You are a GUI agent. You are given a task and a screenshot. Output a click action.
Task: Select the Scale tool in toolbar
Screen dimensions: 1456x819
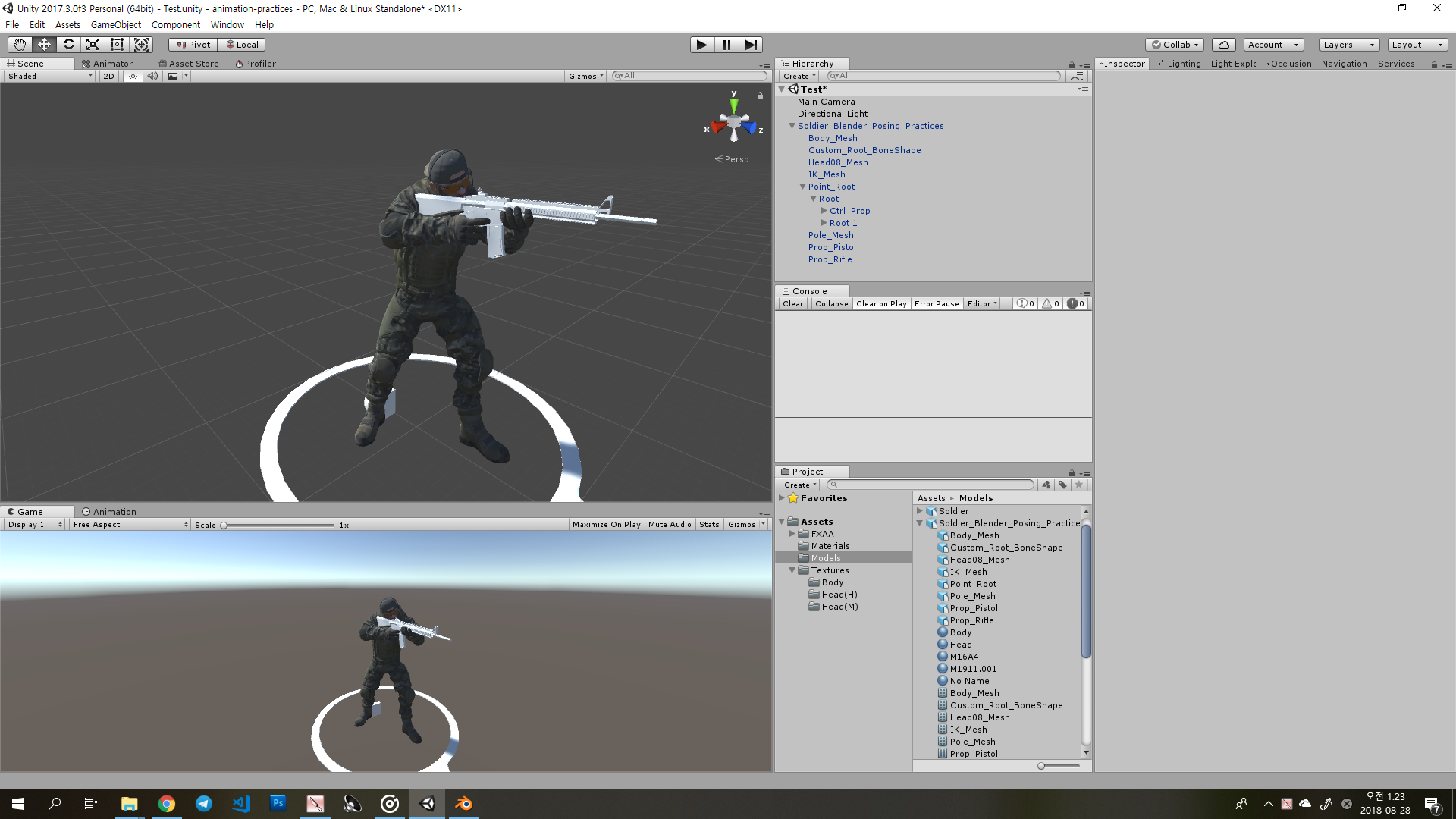tap(93, 45)
